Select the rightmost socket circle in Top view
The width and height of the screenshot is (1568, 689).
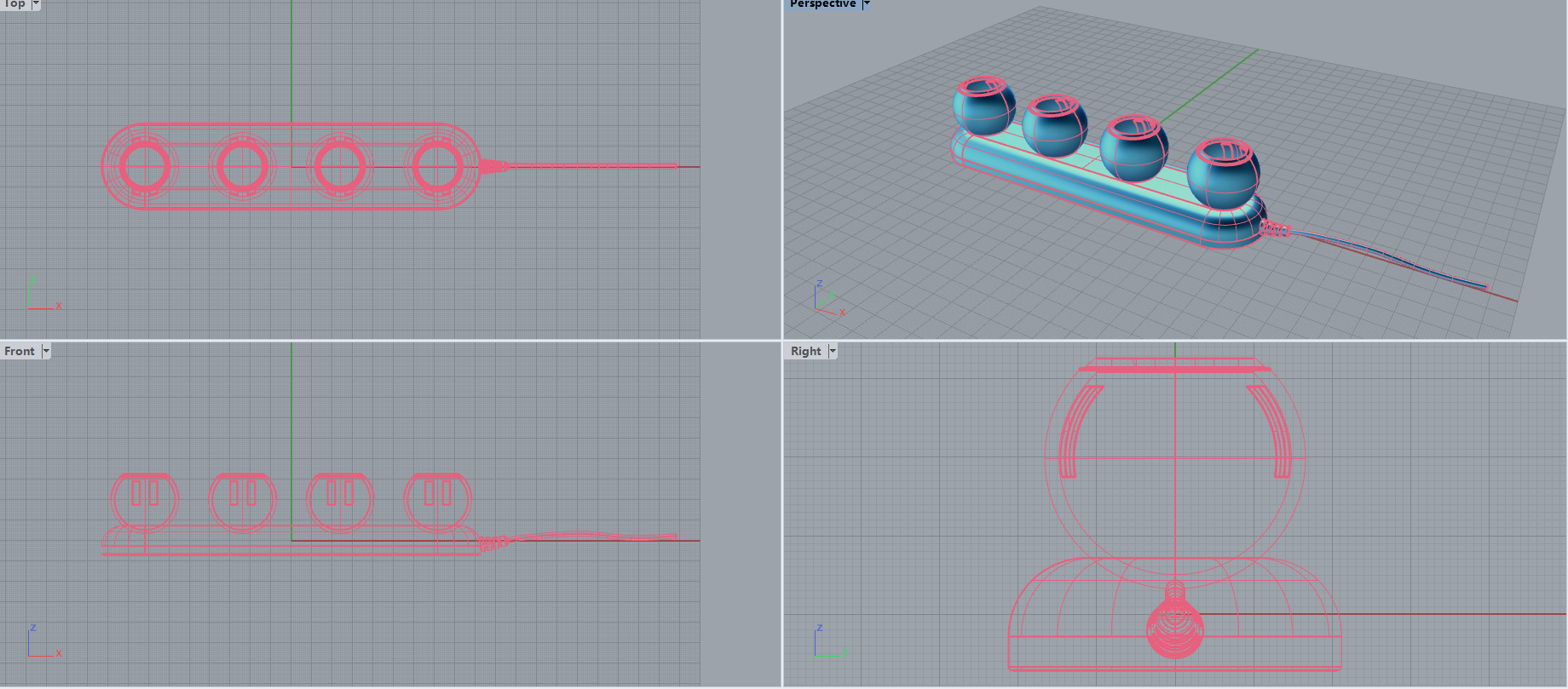click(437, 166)
